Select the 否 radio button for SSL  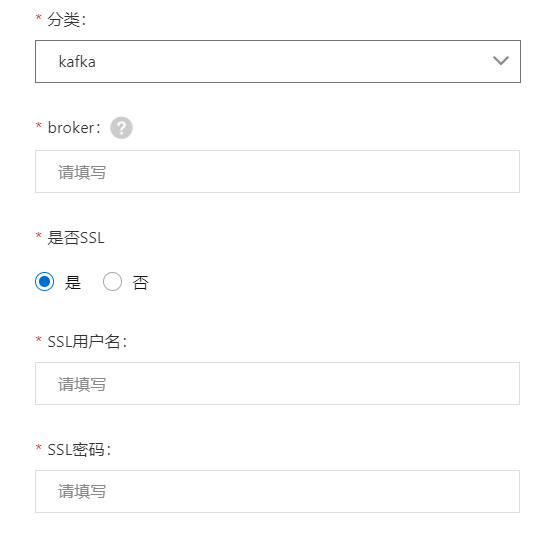tap(112, 282)
